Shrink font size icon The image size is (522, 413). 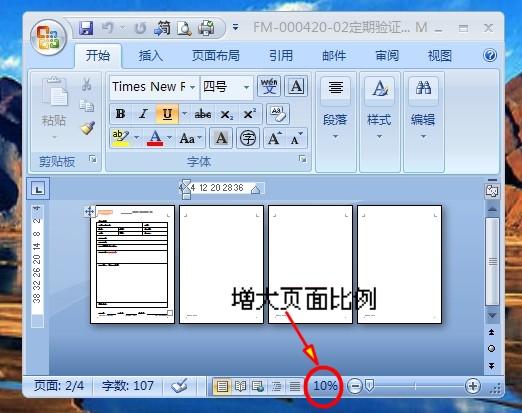point(296,138)
